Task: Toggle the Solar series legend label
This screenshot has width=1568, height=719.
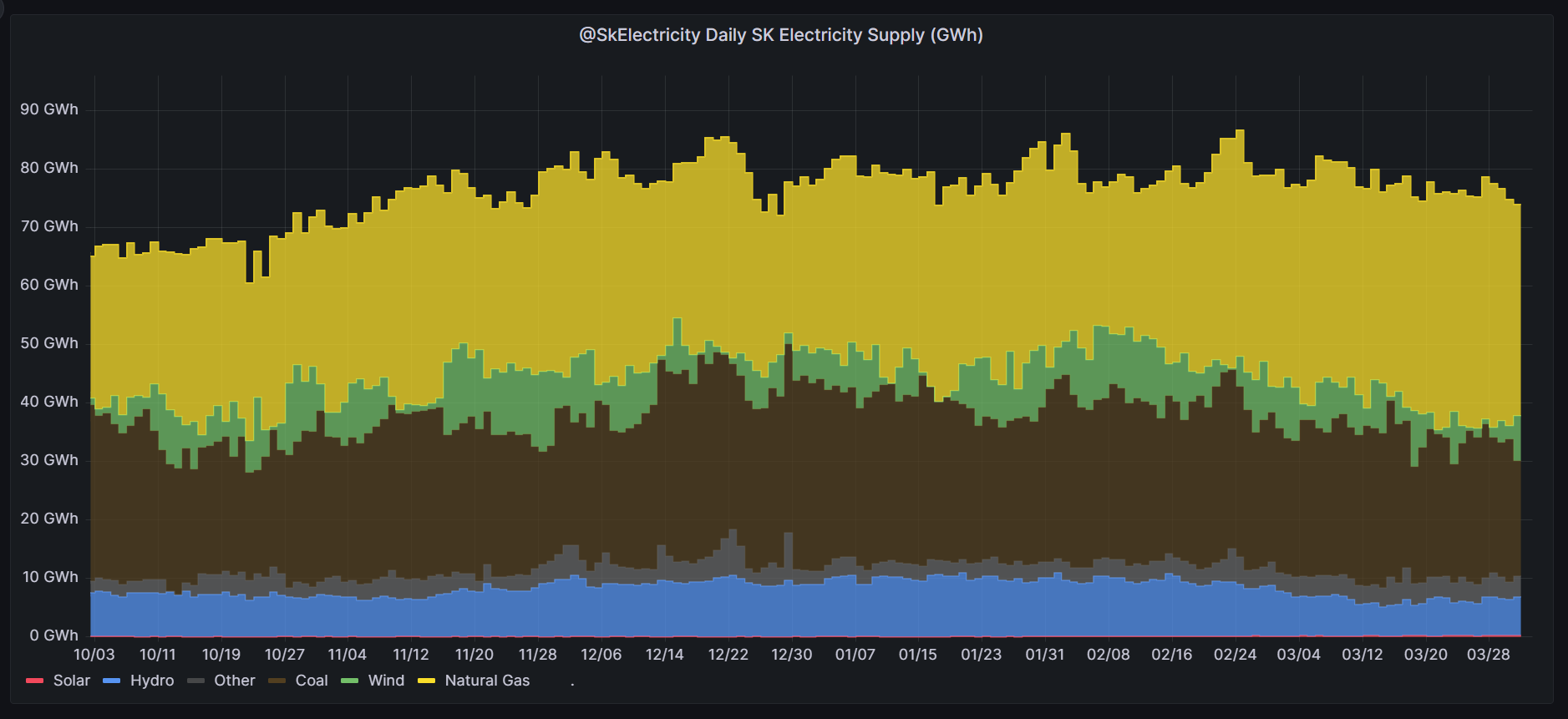Action: 71,681
